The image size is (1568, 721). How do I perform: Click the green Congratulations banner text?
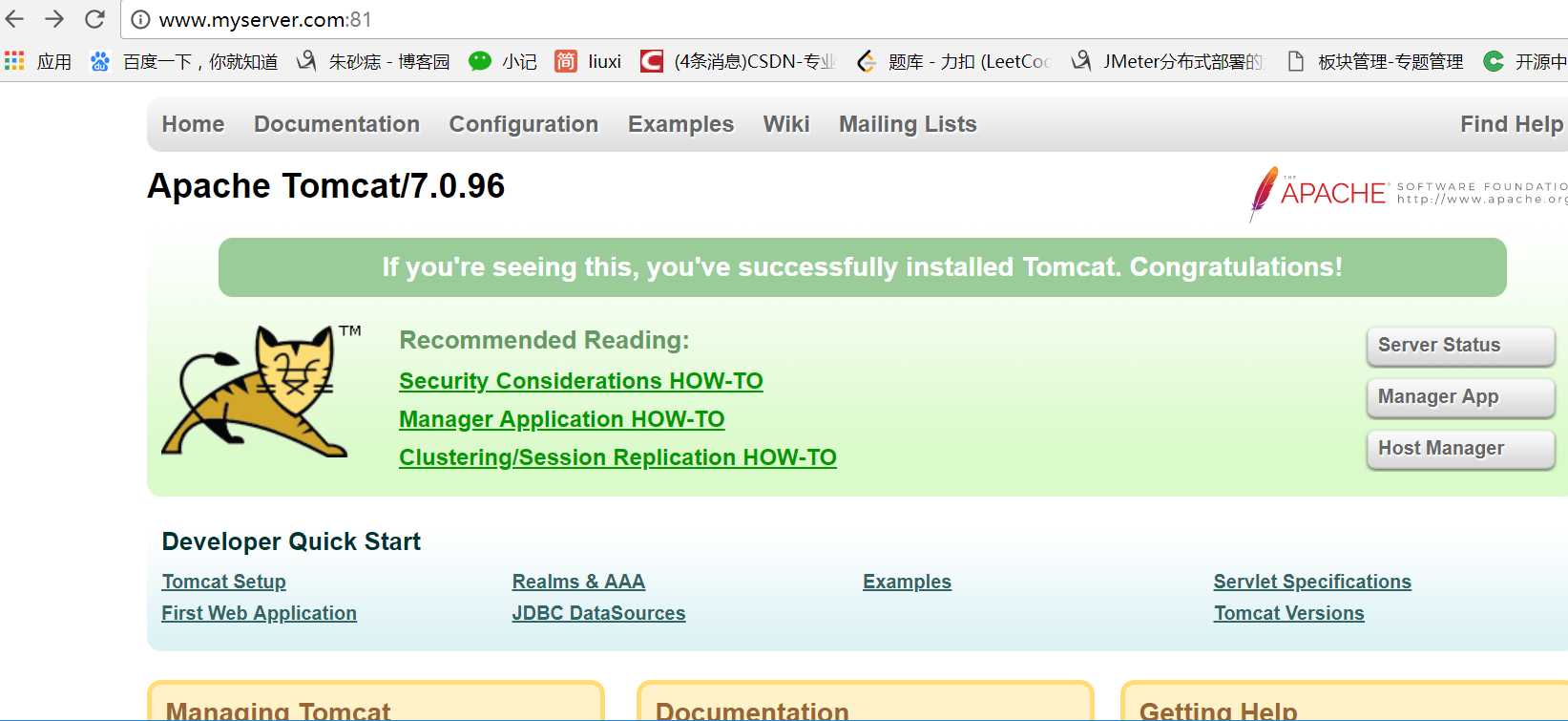863,267
